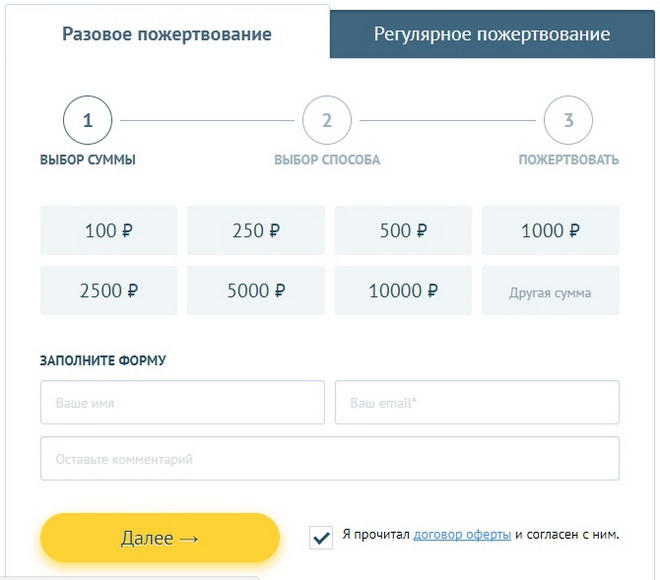The height and width of the screenshot is (580, 660).
Task: Uncheck the offer agreement checkbox
Action: 321,537
